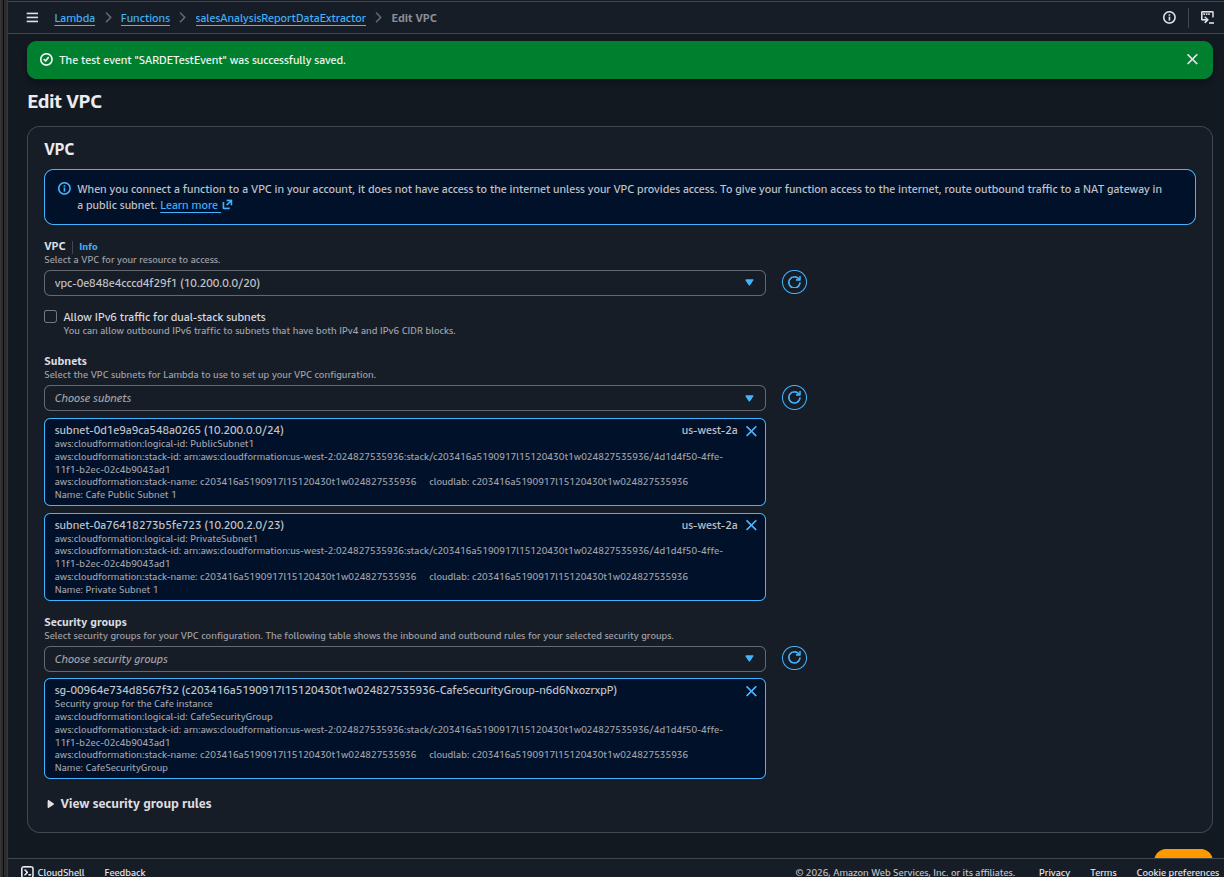Click 'Name: Cafe Public Subnet 1' text
Screen dimensions: 1224x877
click(115, 494)
